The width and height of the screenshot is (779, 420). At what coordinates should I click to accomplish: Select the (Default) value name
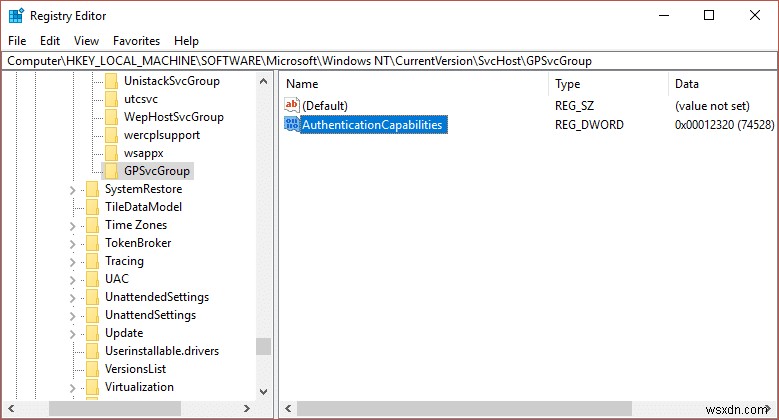325,105
